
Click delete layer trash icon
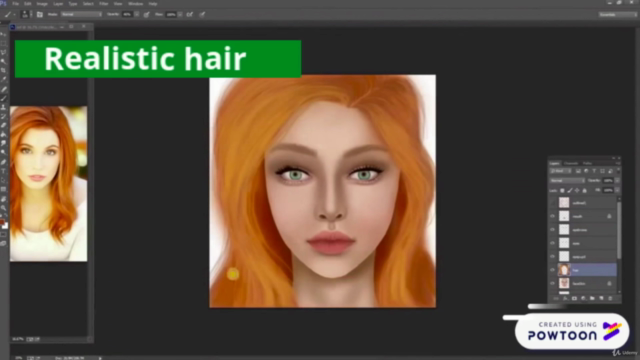click(610, 298)
